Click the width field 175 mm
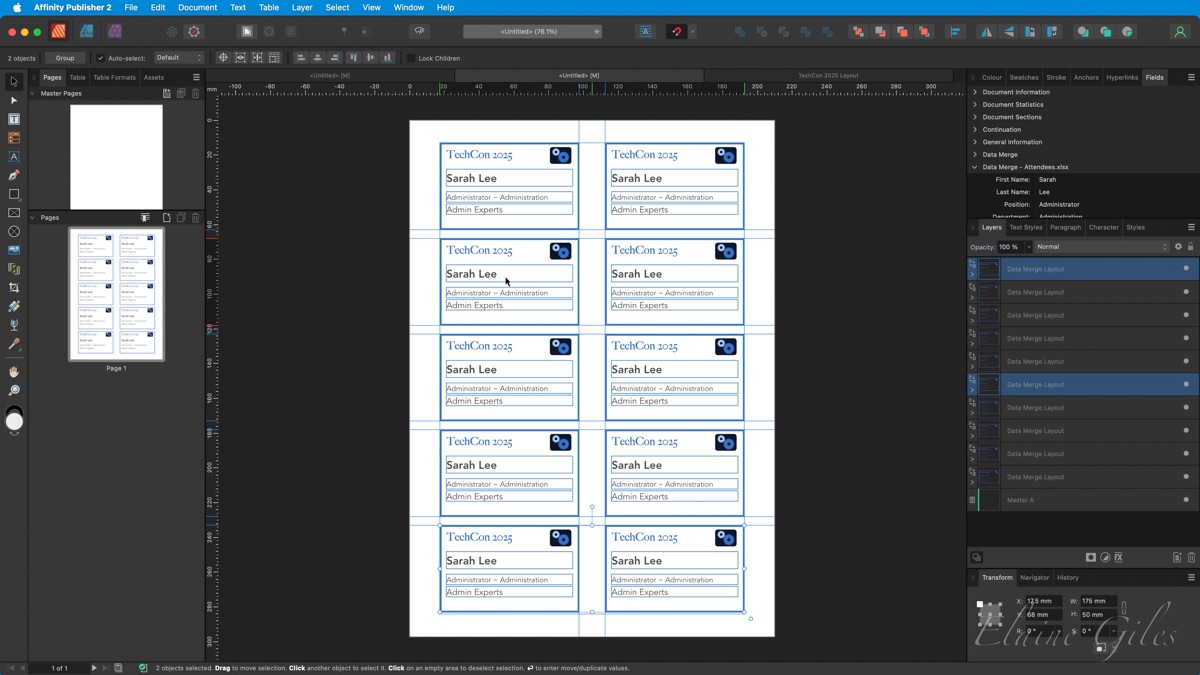The height and width of the screenshot is (675, 1200). coord(1099,601)
